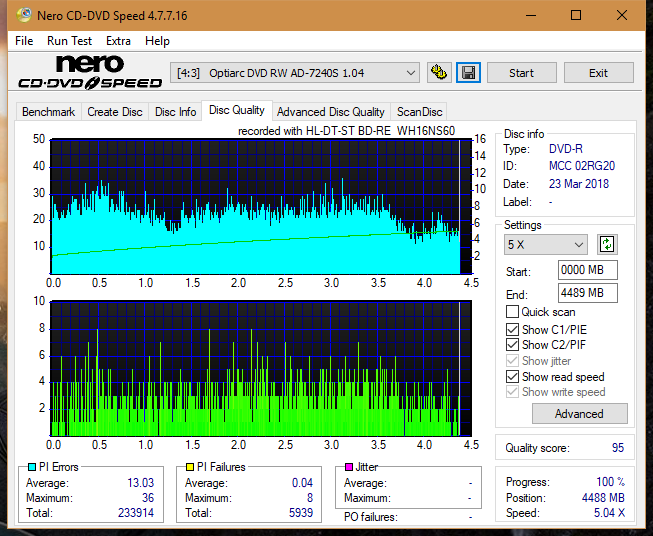Switch to the Benchmark tab
The image size is (653, 536).
pos(49,112)
